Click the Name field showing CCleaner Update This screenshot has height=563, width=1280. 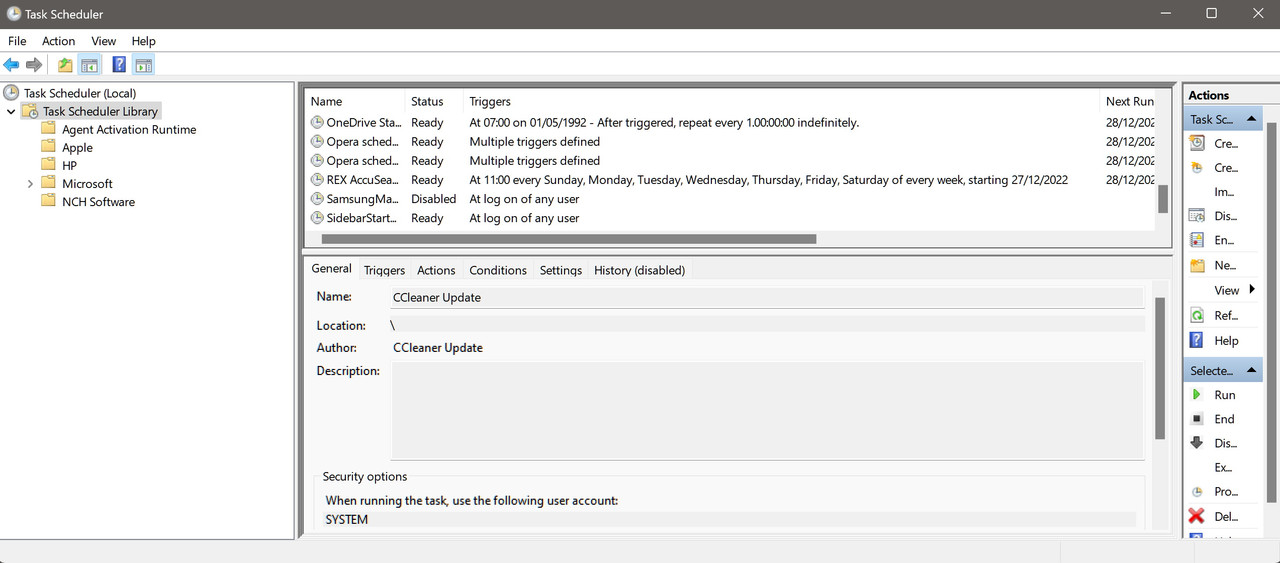(x=767, y=297)
